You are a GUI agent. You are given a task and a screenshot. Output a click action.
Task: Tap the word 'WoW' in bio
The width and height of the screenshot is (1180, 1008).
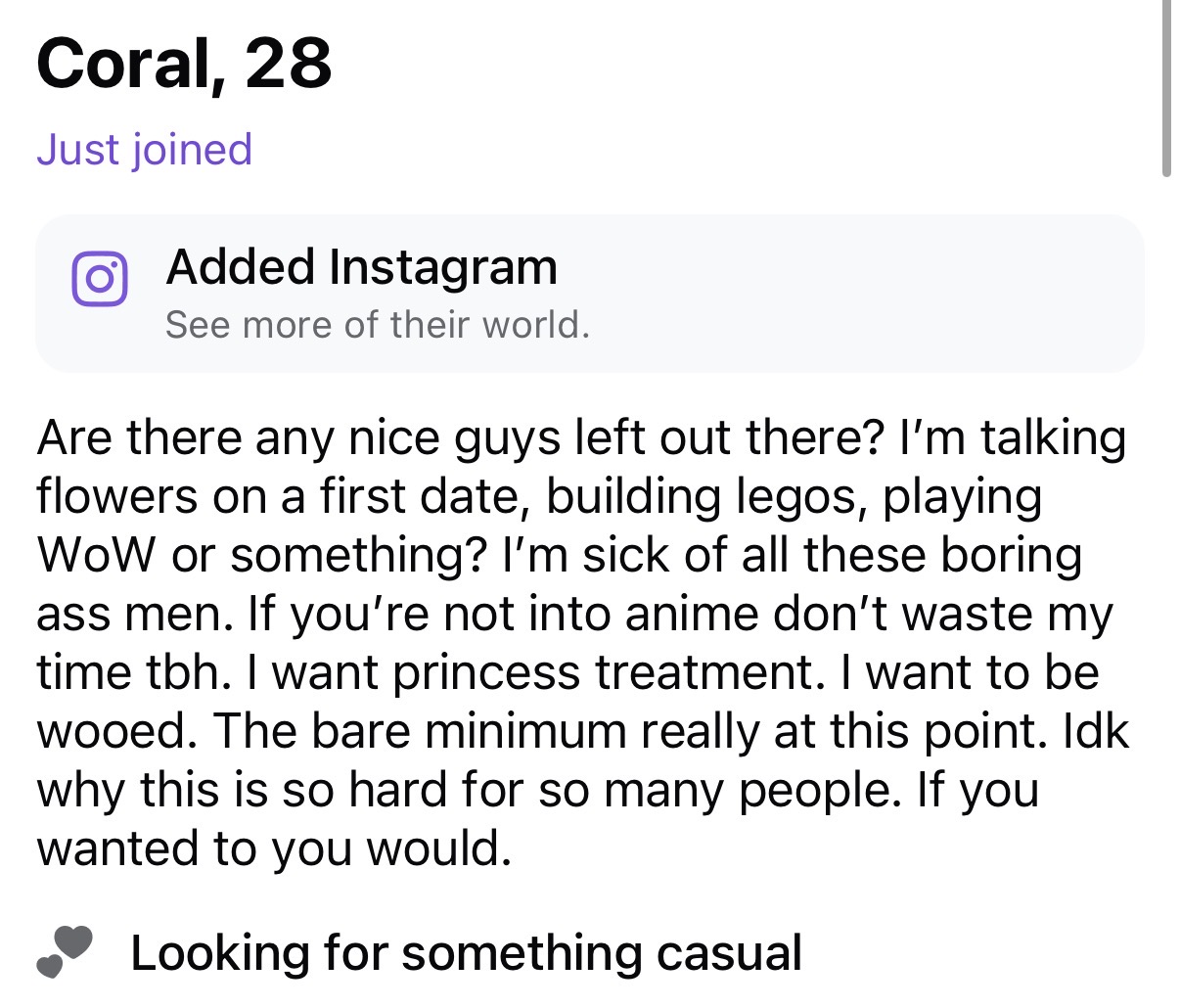(95, 555)
